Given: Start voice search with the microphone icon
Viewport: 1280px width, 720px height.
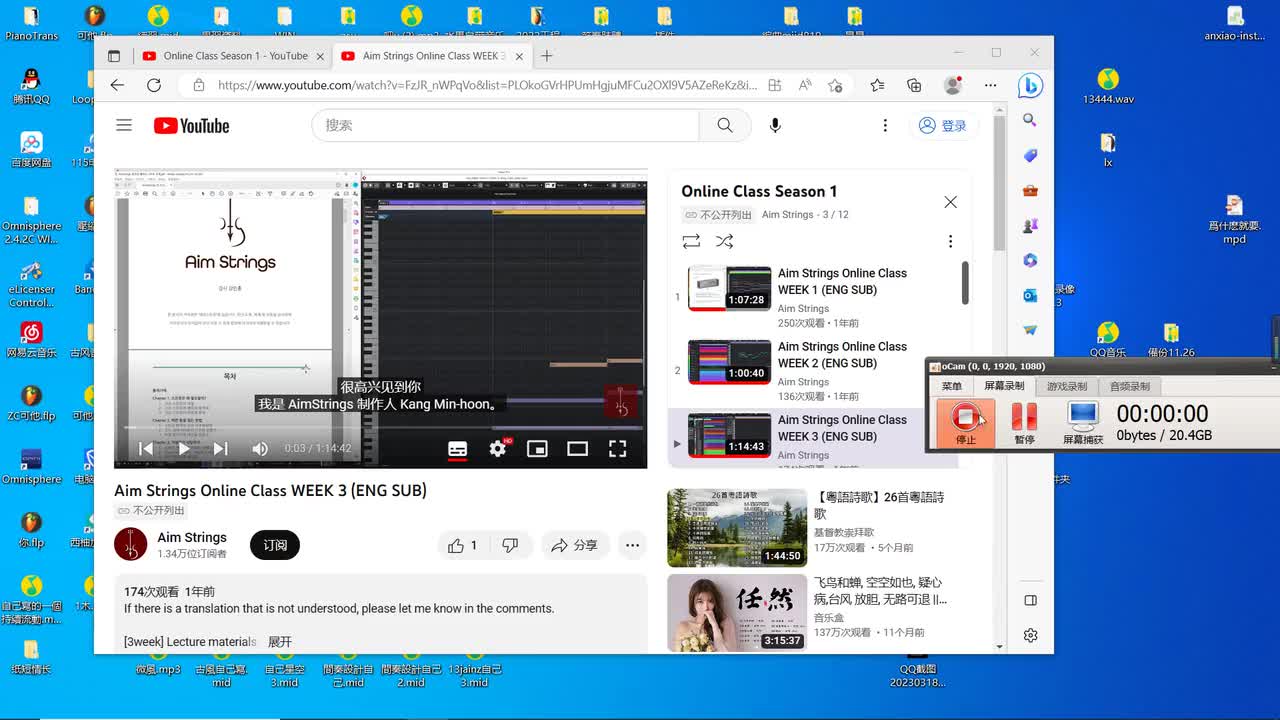Looking at the screenshot, I should (775, 125).
